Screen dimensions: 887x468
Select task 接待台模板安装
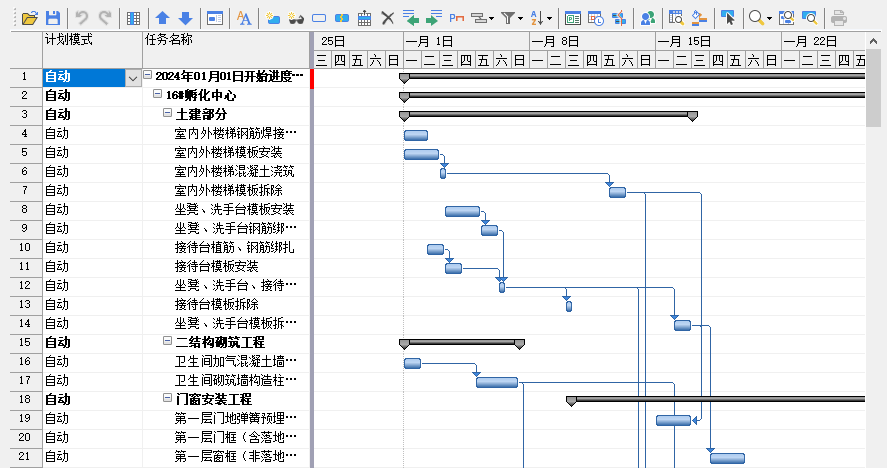pyautogui.click(x=217, y=267)
